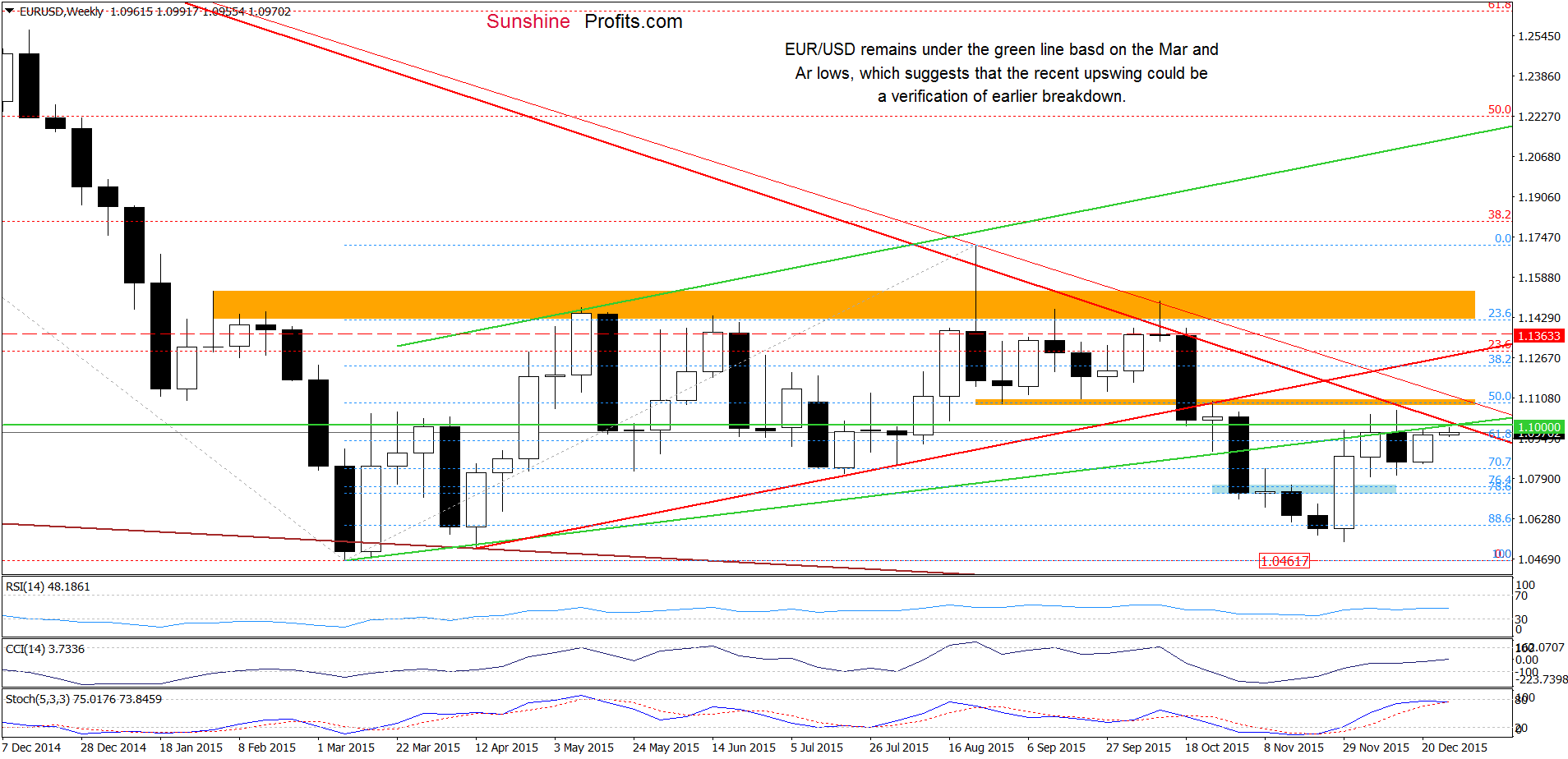Click the 1.20680 price scale value

pos(1539,157)
